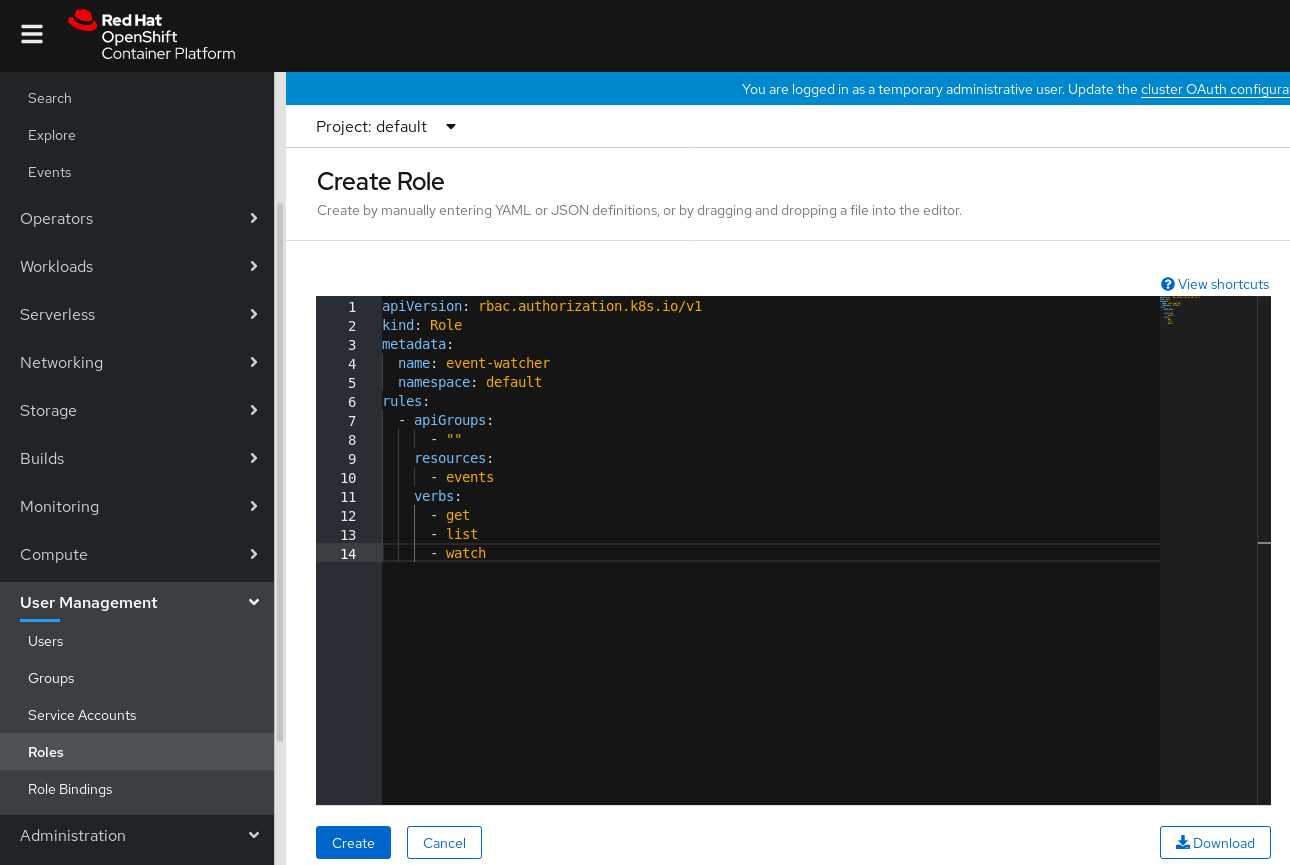The width and height of the screenshot is (1290, 865).
Task: Open the Events page
Action: 50,172
